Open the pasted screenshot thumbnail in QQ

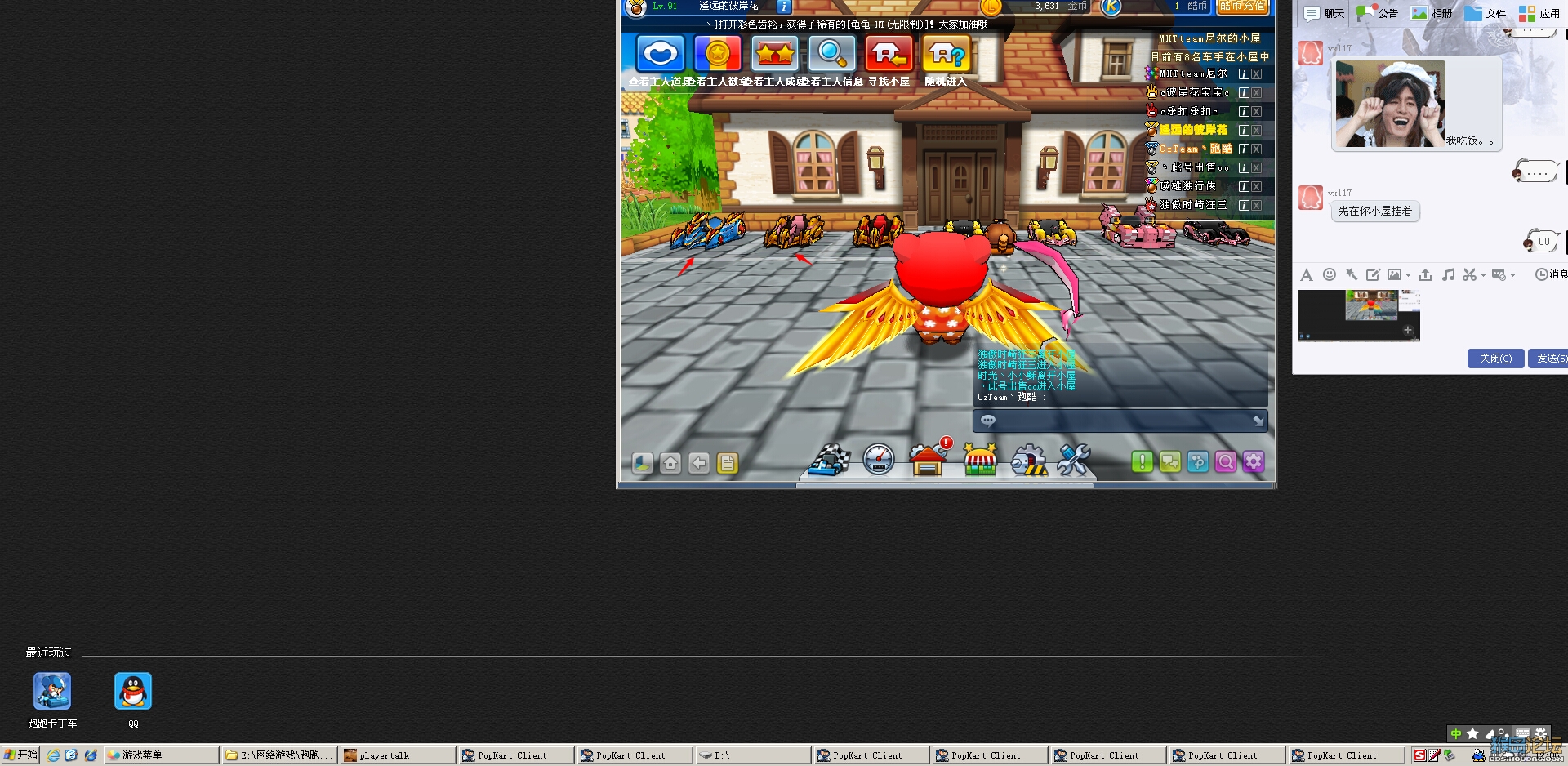1359,315
